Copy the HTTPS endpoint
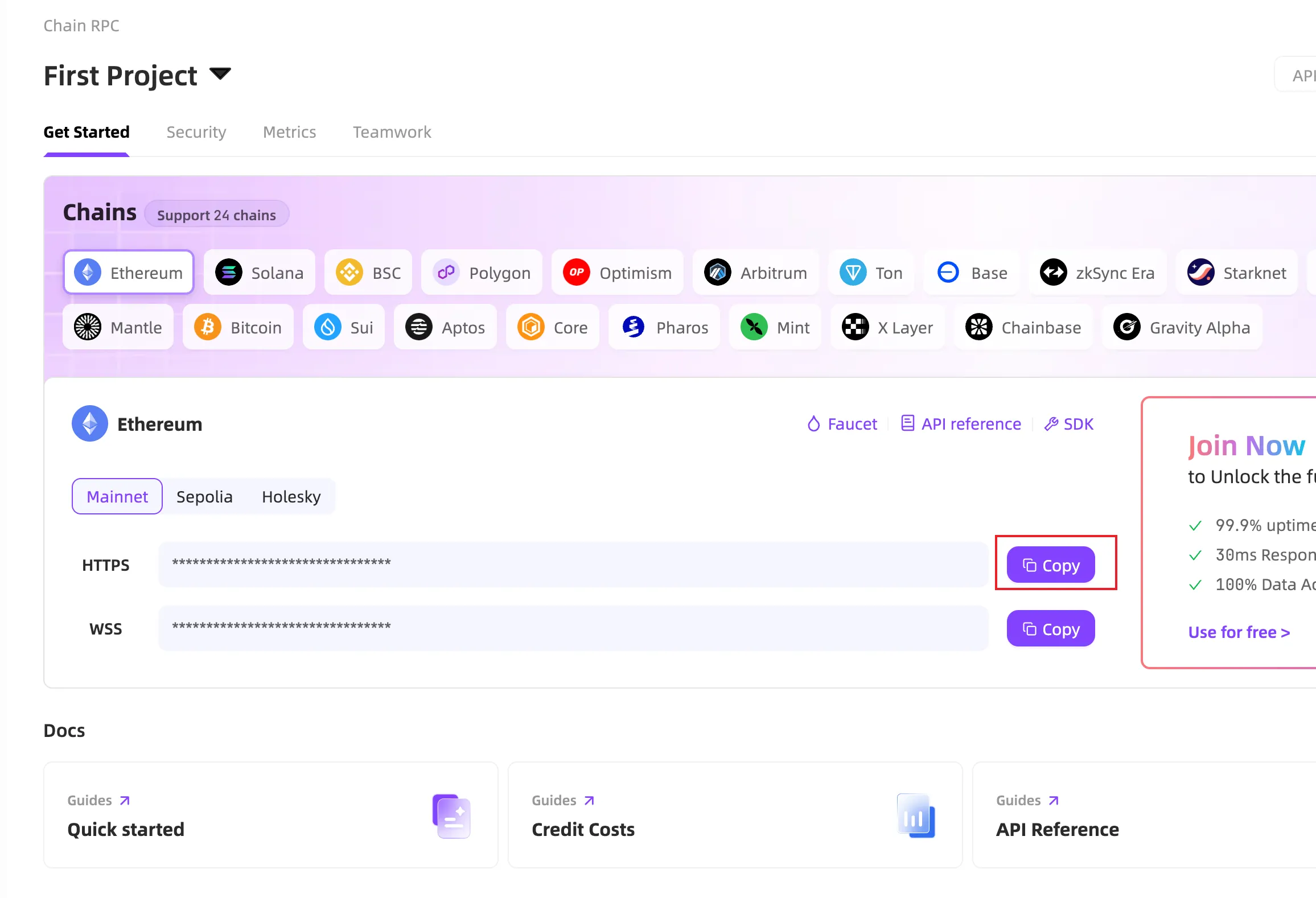Screen dimensions: 1316x898 click(x=1050, y=565)
